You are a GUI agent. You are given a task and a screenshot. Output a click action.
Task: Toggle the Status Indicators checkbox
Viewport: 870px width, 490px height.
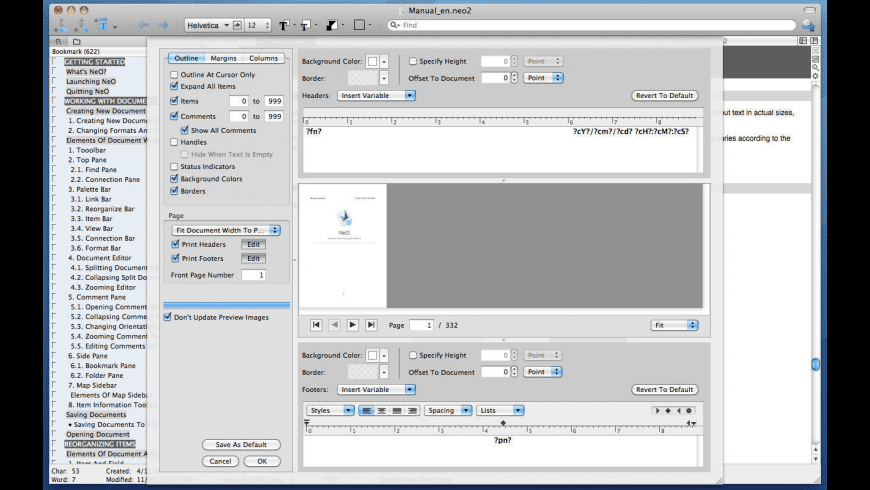175,167
